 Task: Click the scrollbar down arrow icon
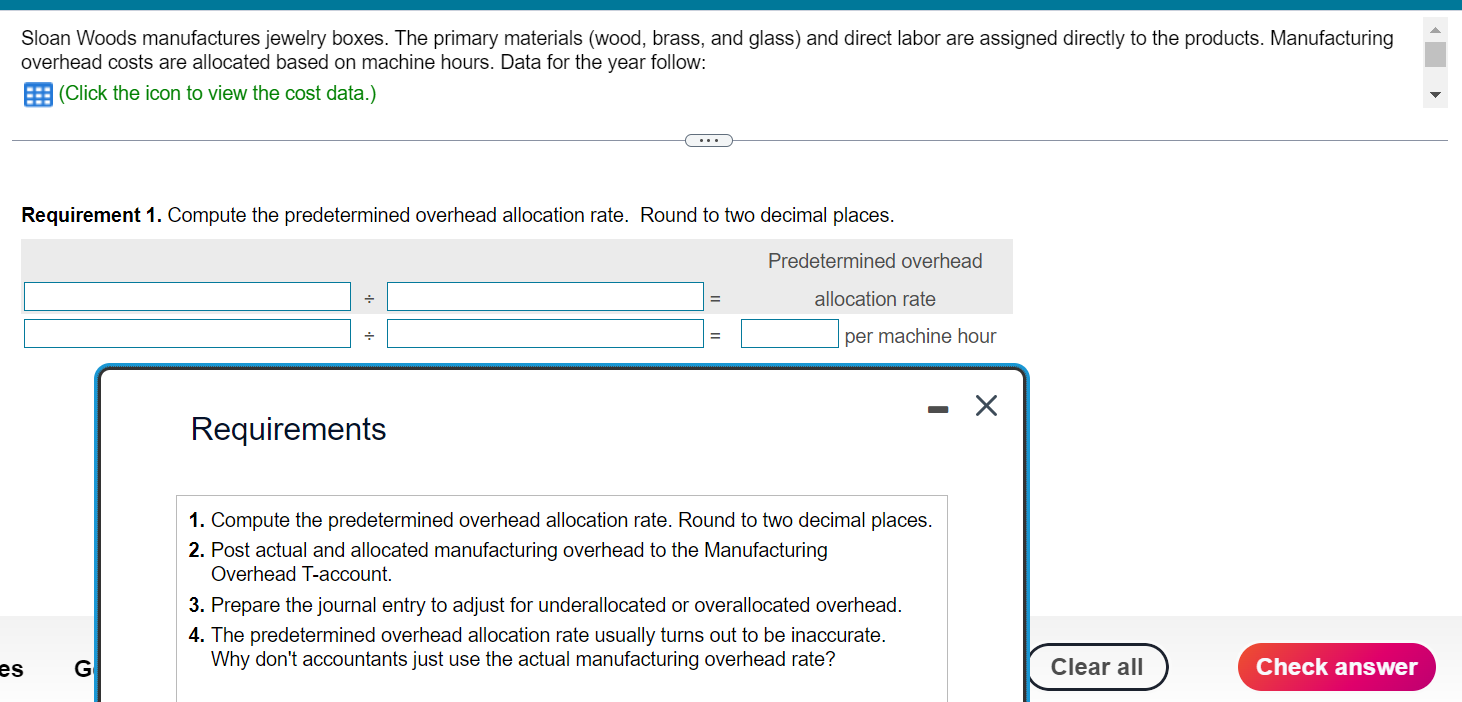pyautogui.click(x=1435, y=93)
